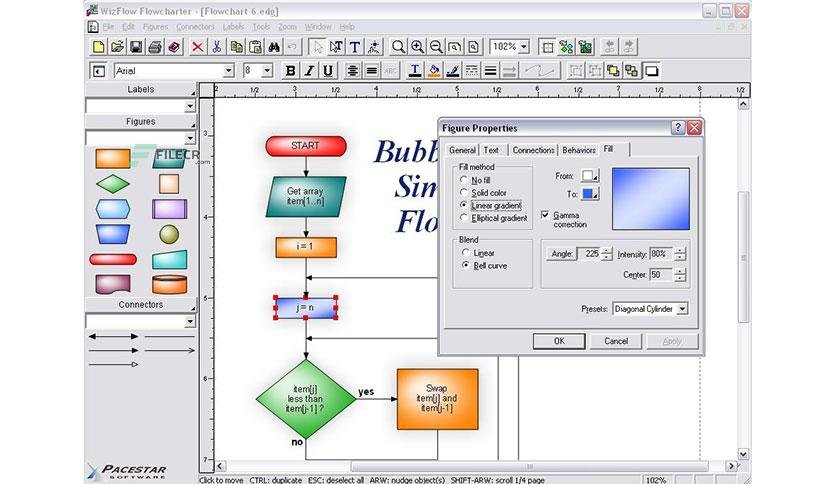The height and width of the screenshot is (484, 836).
Task: Click the red X delete icon
Action: (x=197, y=47)
